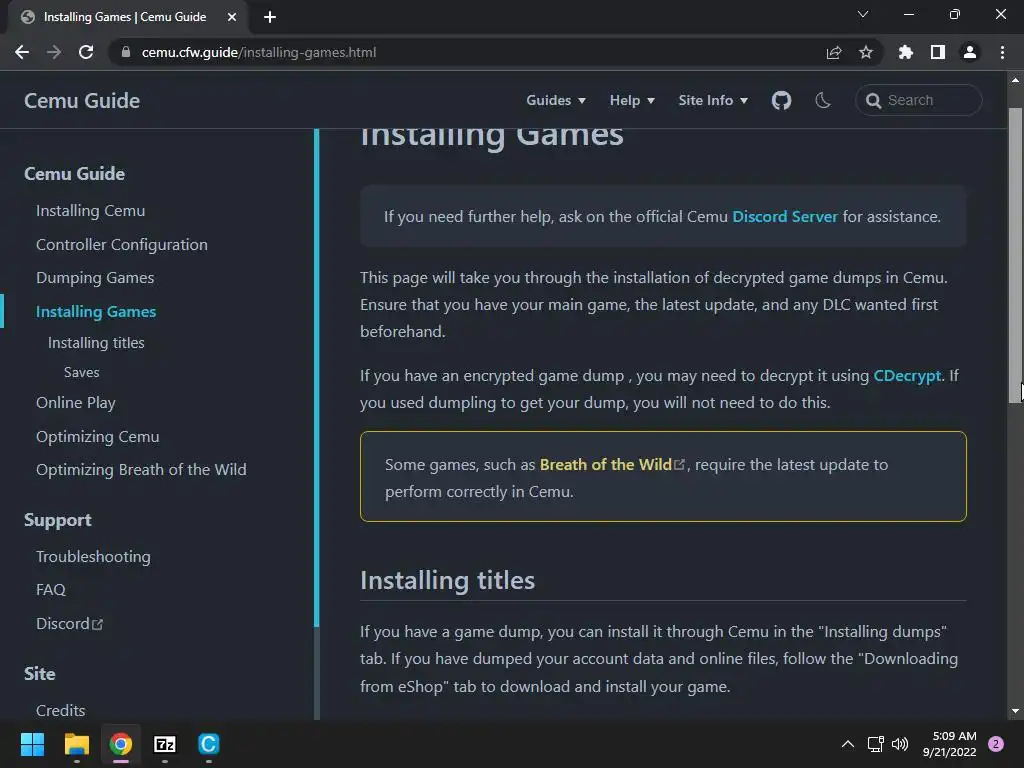Open the Chrome extensions puzzle icon

(x=906, y=52)
